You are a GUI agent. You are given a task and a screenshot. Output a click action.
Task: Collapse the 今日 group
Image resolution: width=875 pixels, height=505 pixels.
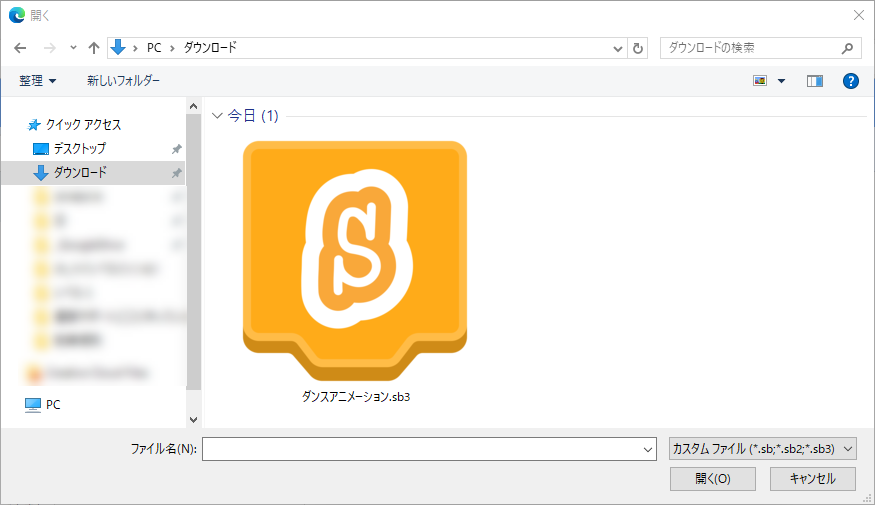tap(218, 117)
